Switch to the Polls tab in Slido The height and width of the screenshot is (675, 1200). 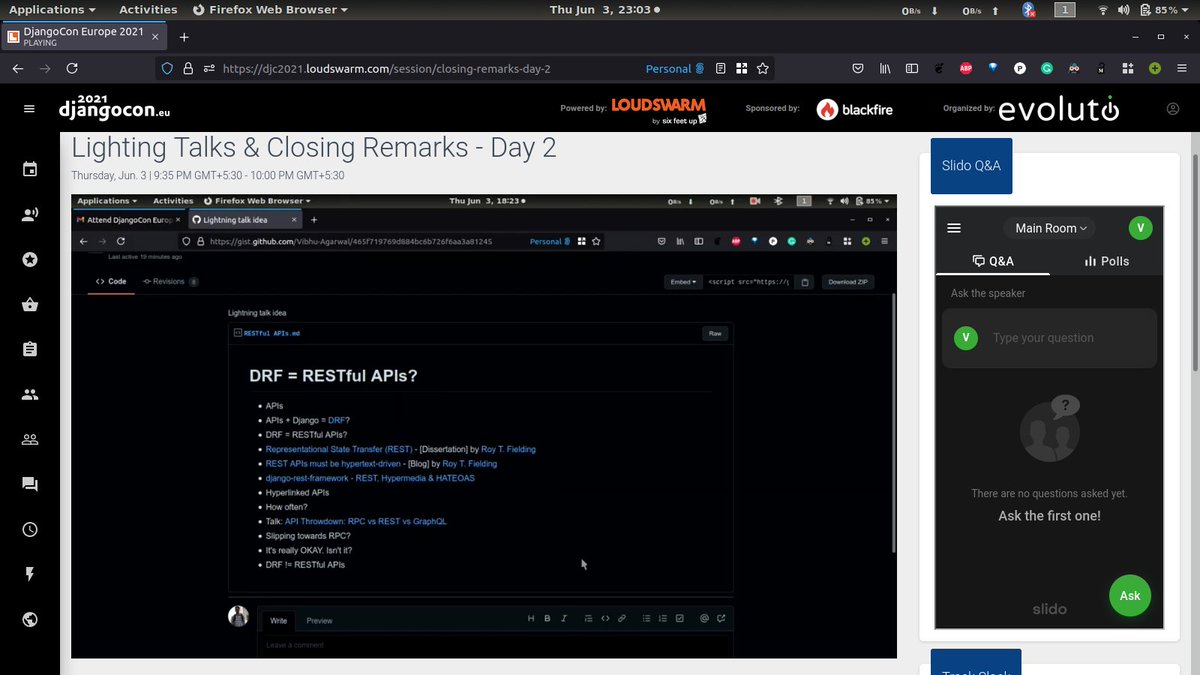tap(1106, 261)
